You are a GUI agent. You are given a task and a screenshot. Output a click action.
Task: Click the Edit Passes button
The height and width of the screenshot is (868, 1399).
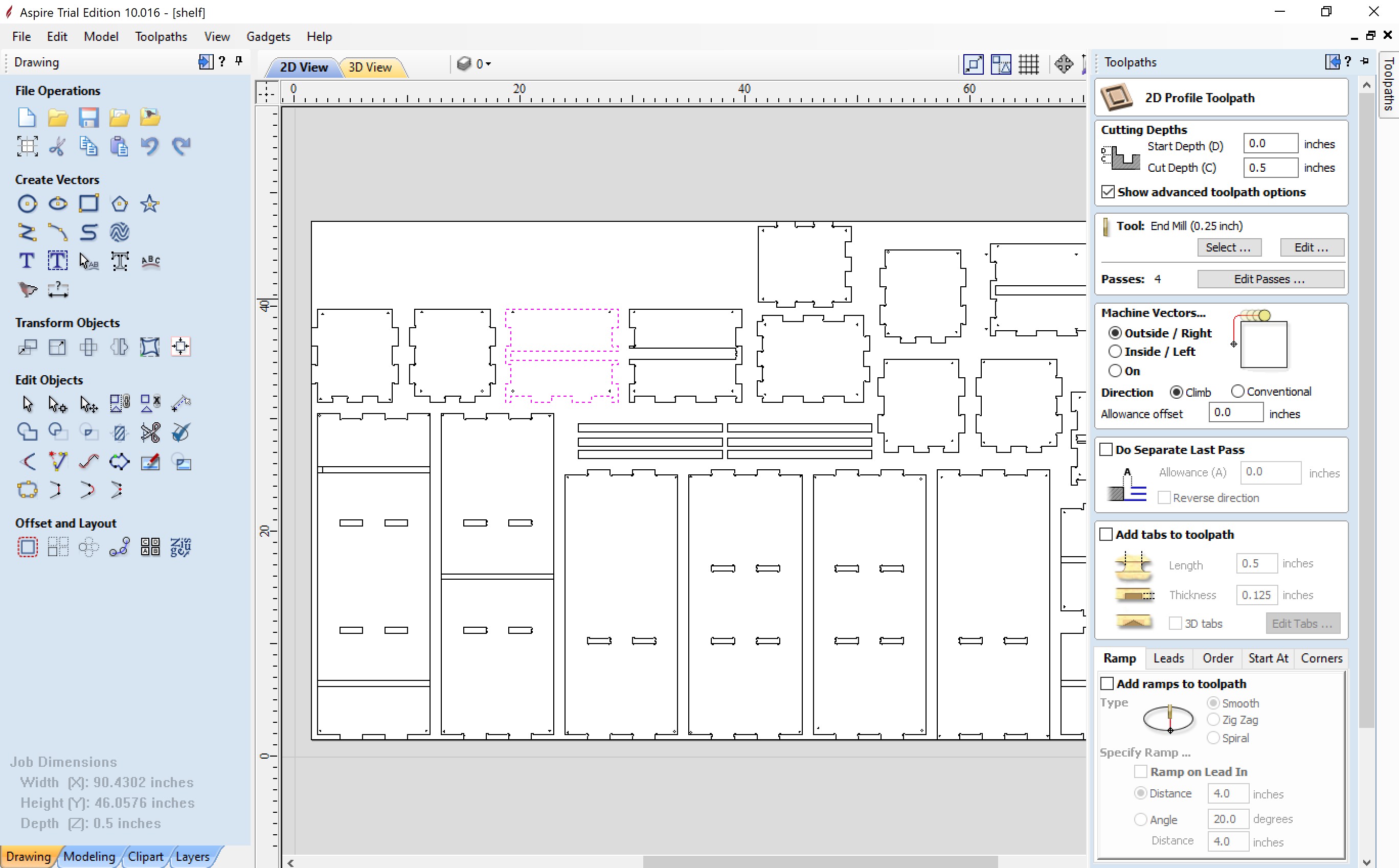1270,279
